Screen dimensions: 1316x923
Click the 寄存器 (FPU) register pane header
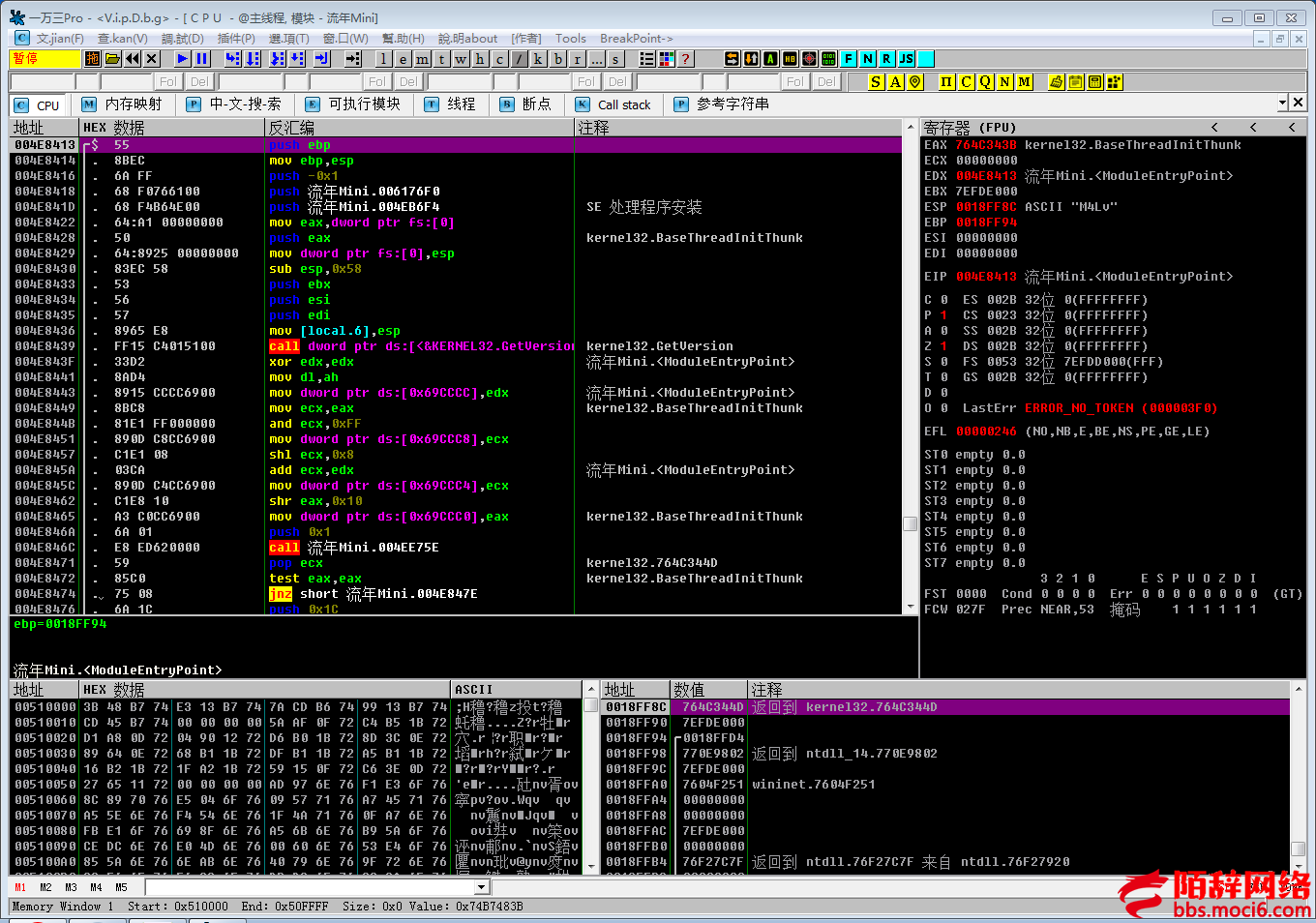coord(970,127)
